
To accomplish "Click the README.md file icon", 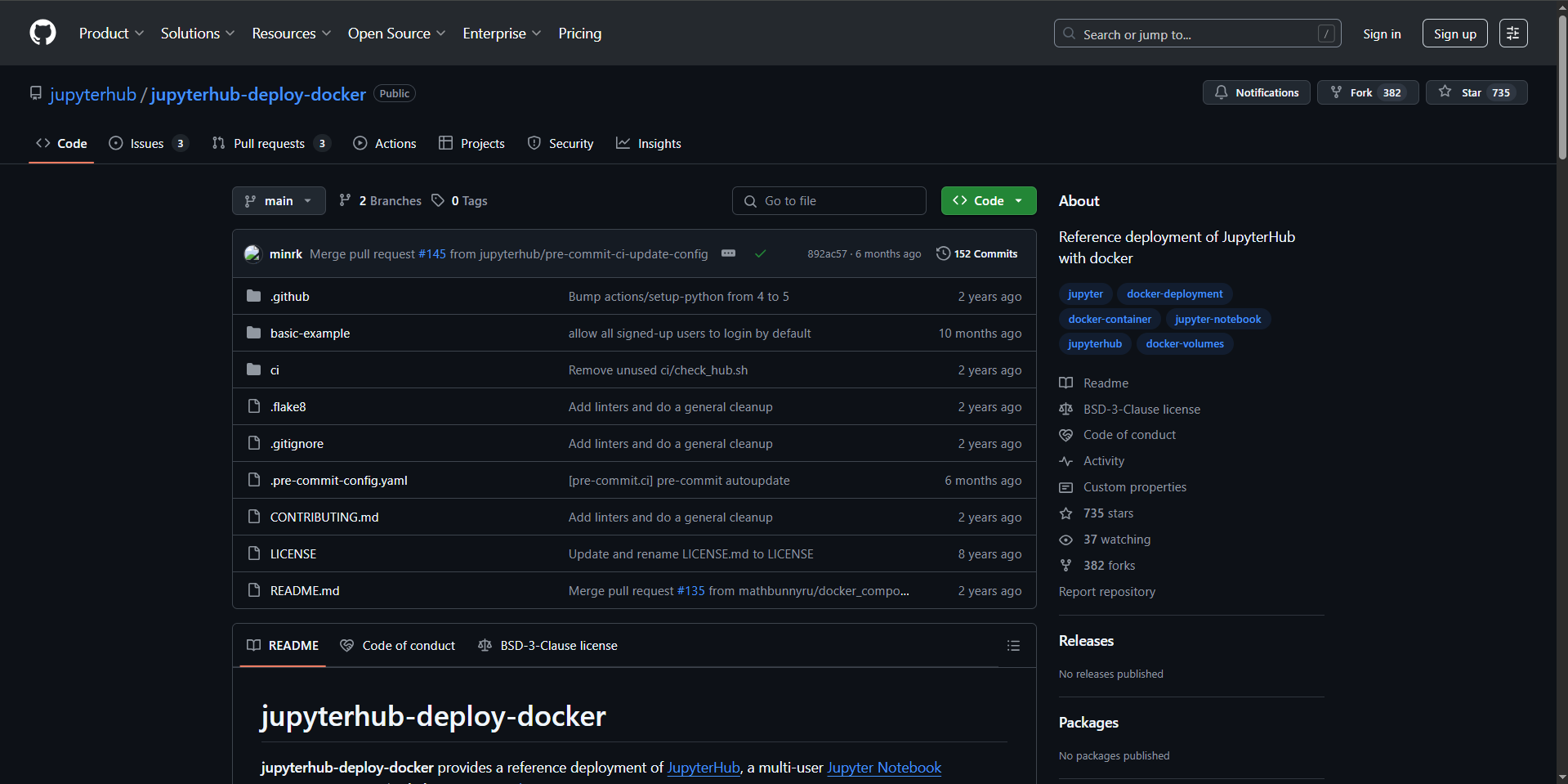I will [254, 590].
